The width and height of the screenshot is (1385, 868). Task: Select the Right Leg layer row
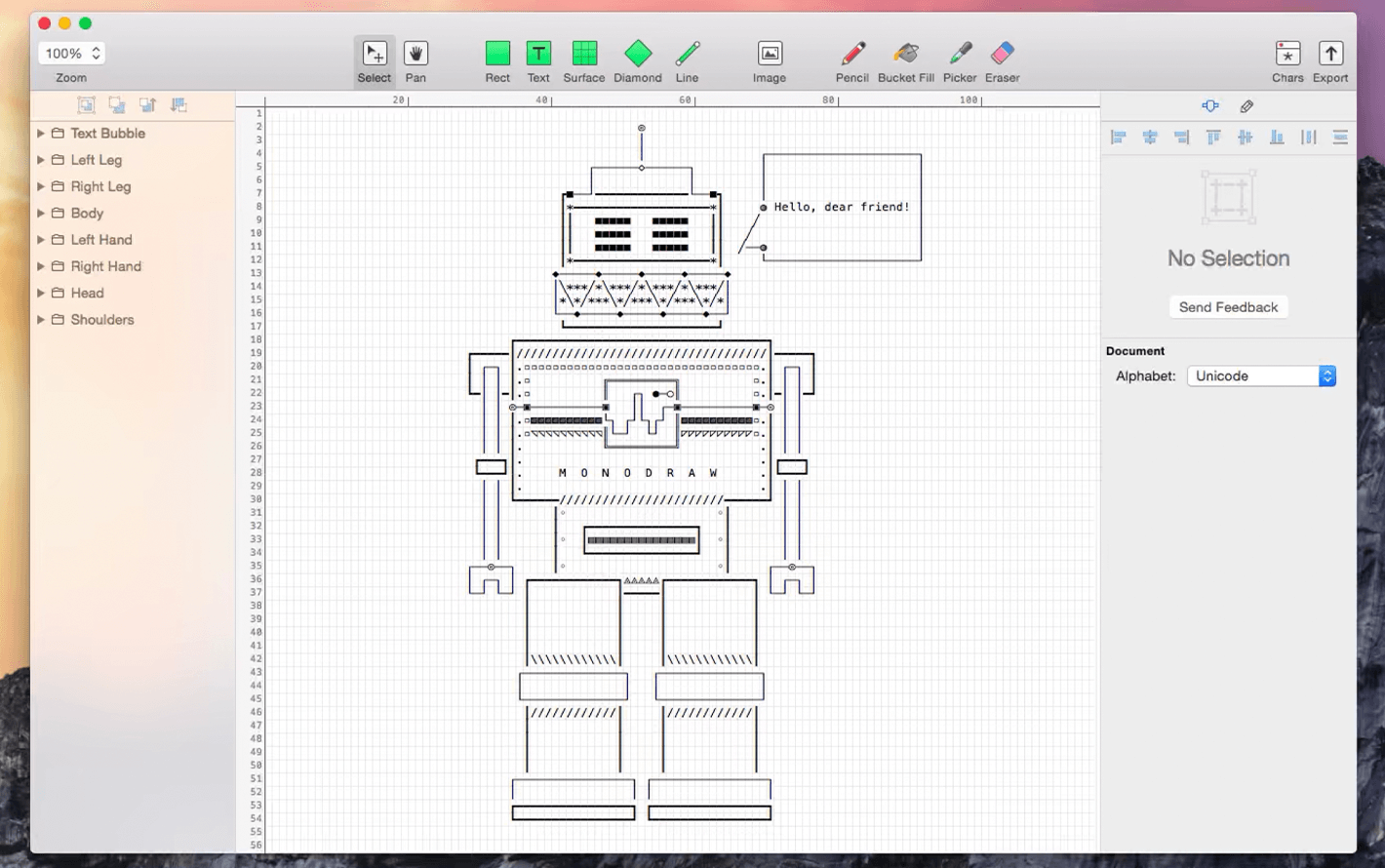click(x=133, y=186)
